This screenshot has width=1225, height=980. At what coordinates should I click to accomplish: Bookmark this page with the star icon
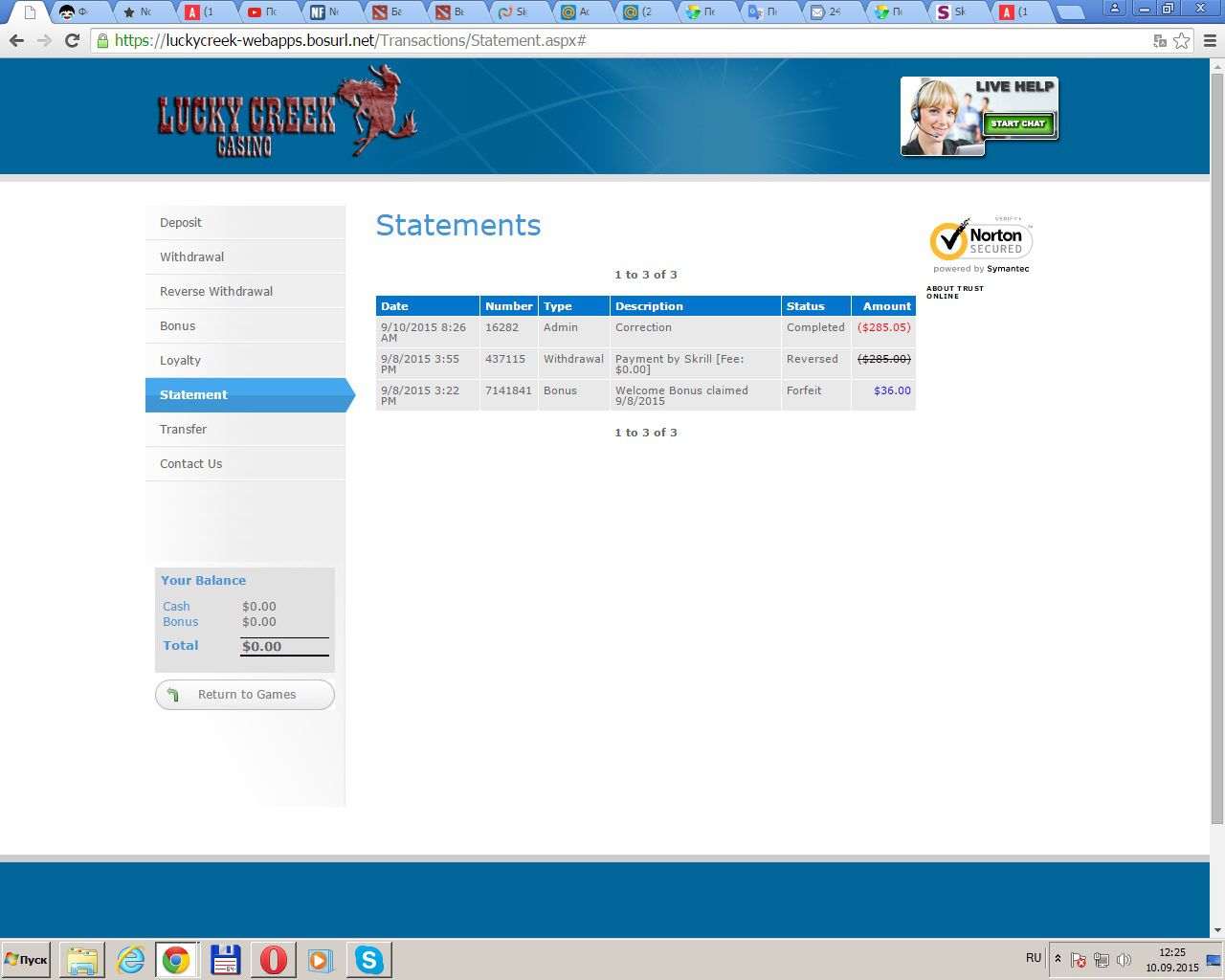(1182, 41)
